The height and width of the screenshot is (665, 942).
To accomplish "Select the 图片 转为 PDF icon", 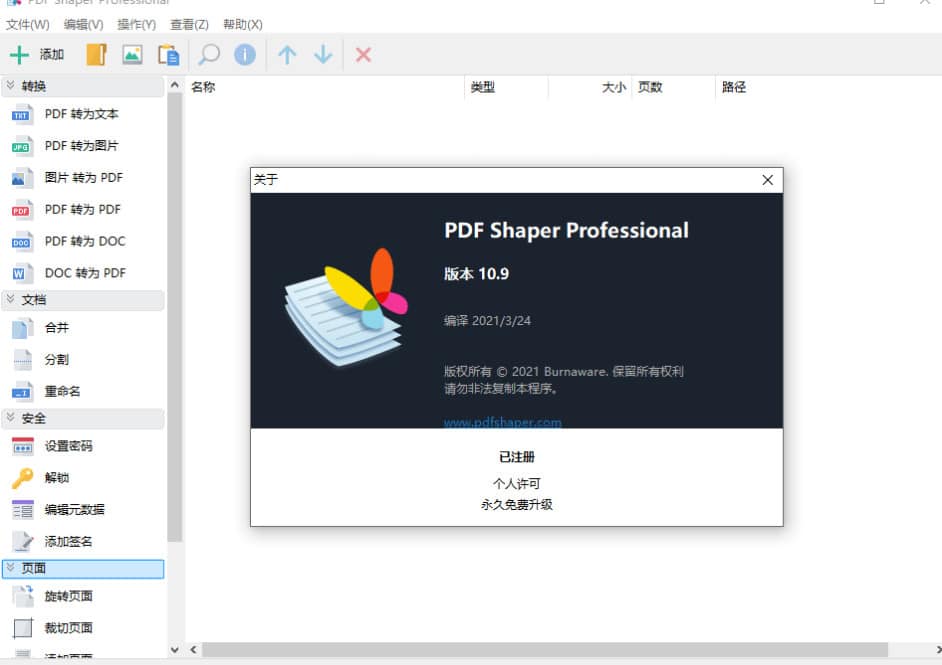I will click(x=22, y=177).
